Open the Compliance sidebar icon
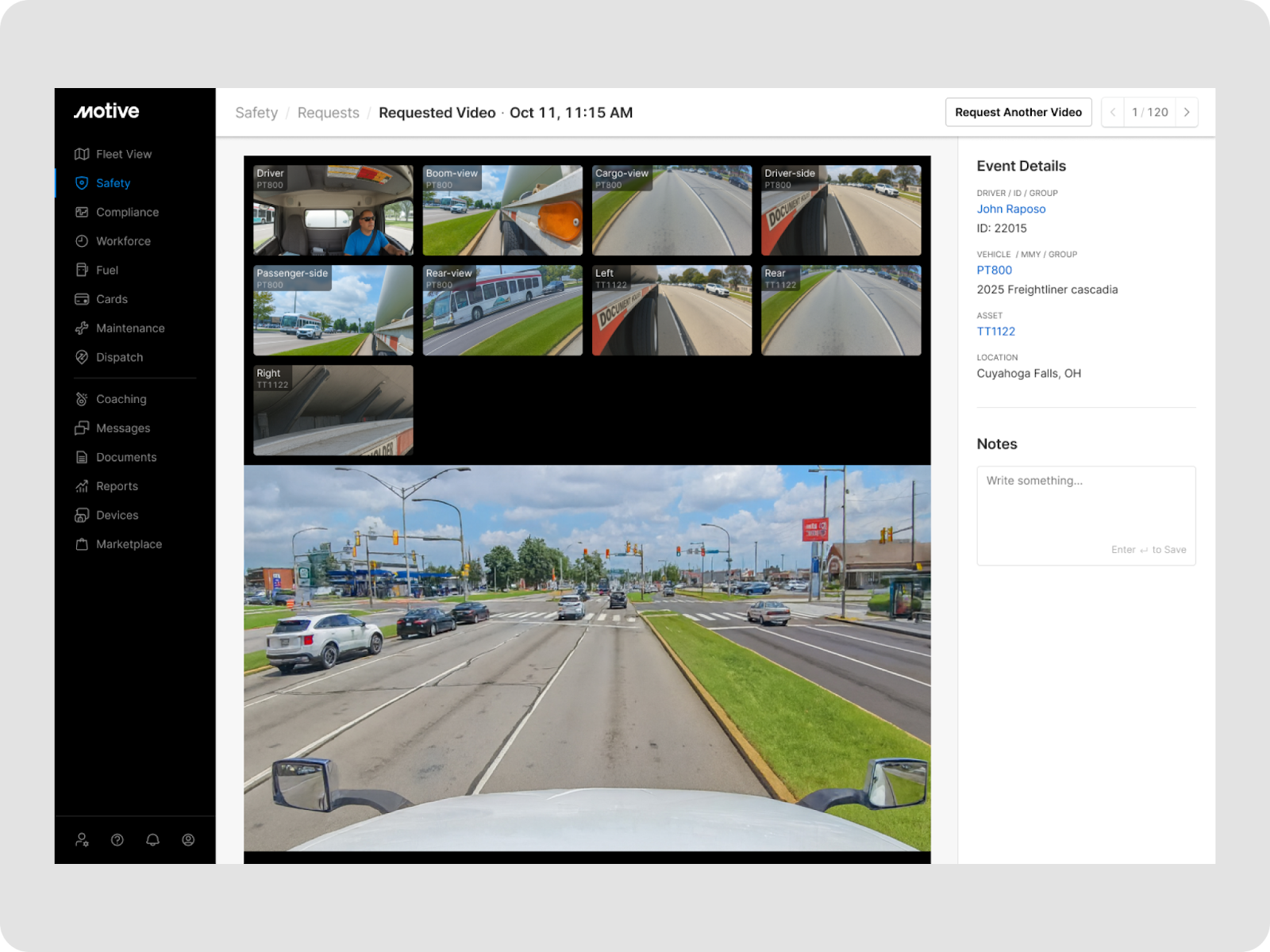Viewport: 1270px width, 952px height. pyautogui.click(x=82, y=212)
